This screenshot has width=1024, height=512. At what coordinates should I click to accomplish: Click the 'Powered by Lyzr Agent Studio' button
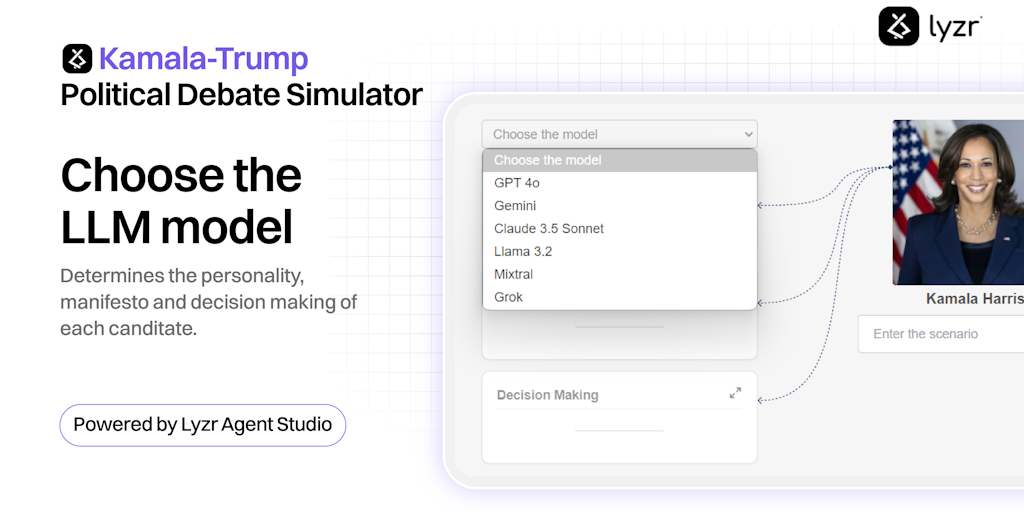(x=202, y=425)
